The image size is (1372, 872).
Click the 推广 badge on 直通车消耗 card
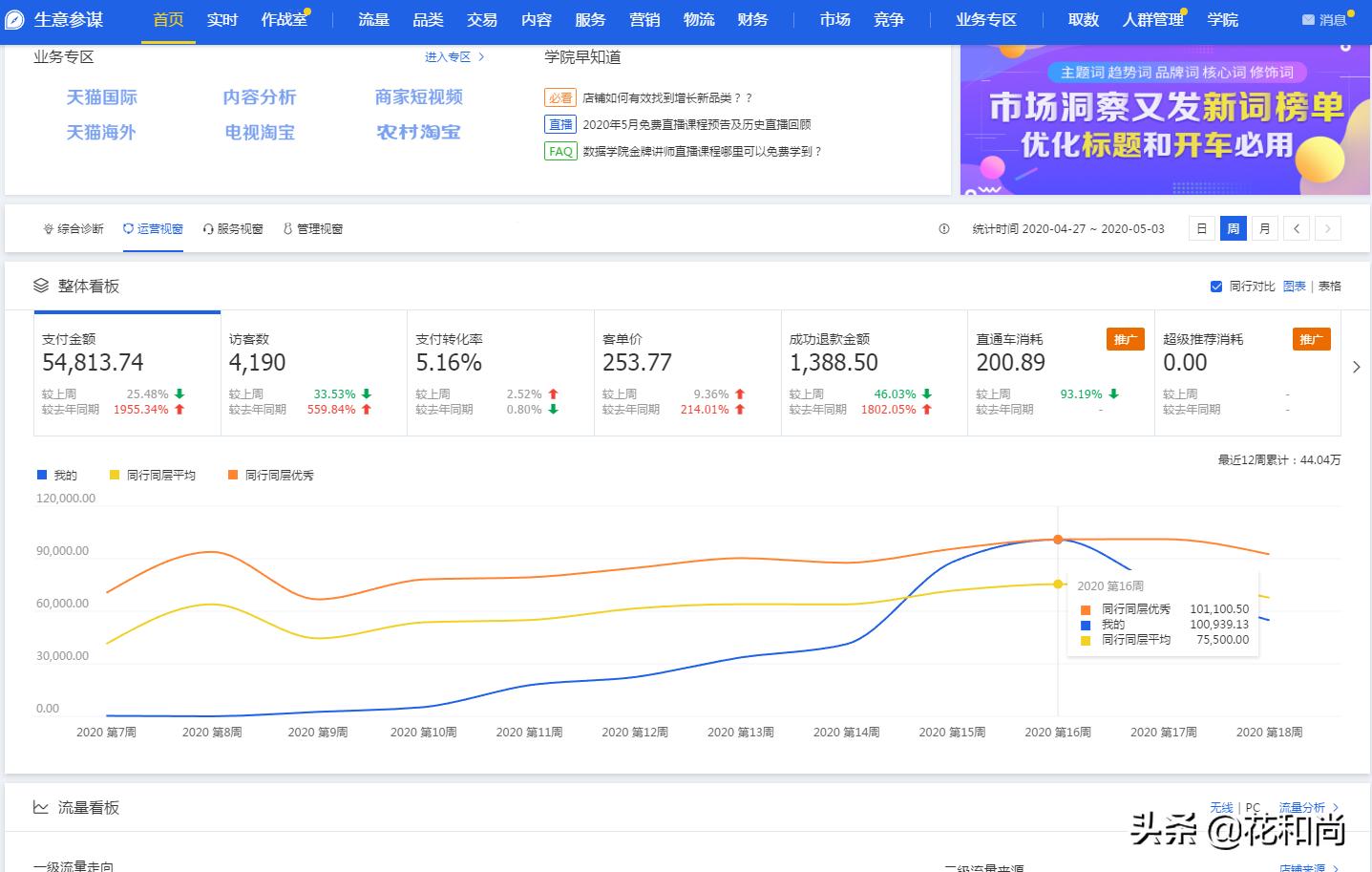coord(1125,339)
